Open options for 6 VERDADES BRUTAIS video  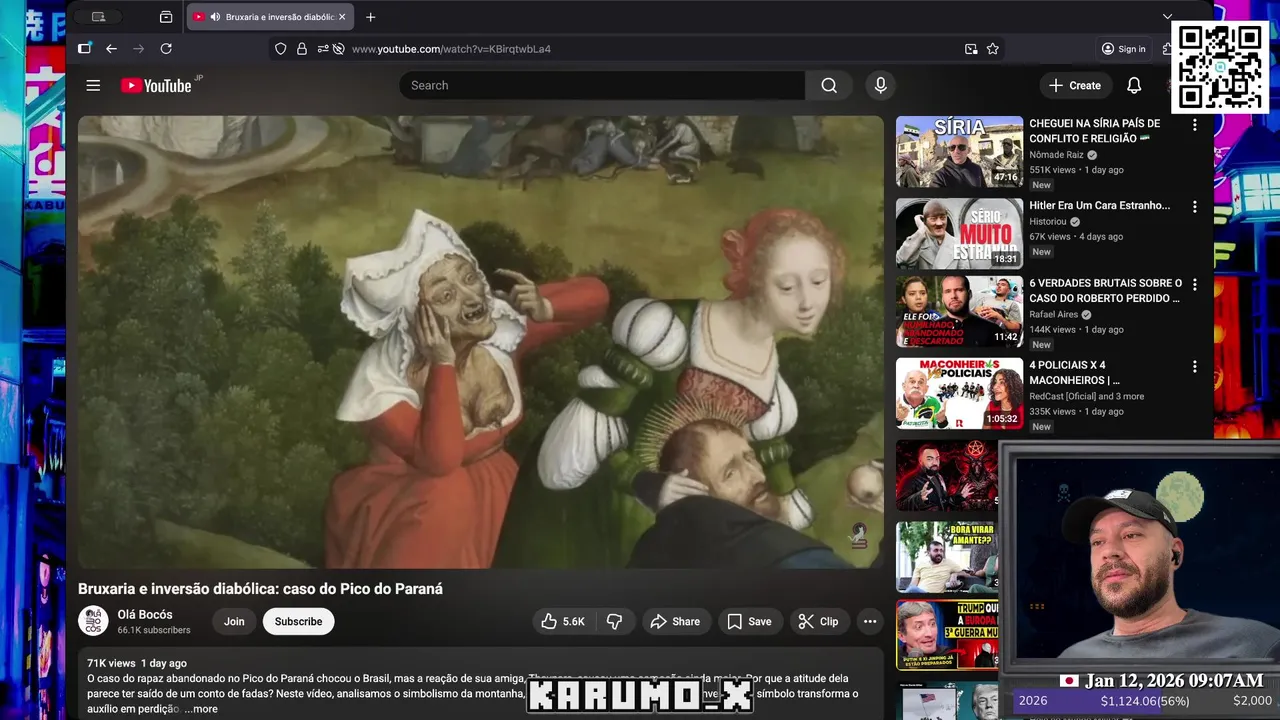[1194, 285]
